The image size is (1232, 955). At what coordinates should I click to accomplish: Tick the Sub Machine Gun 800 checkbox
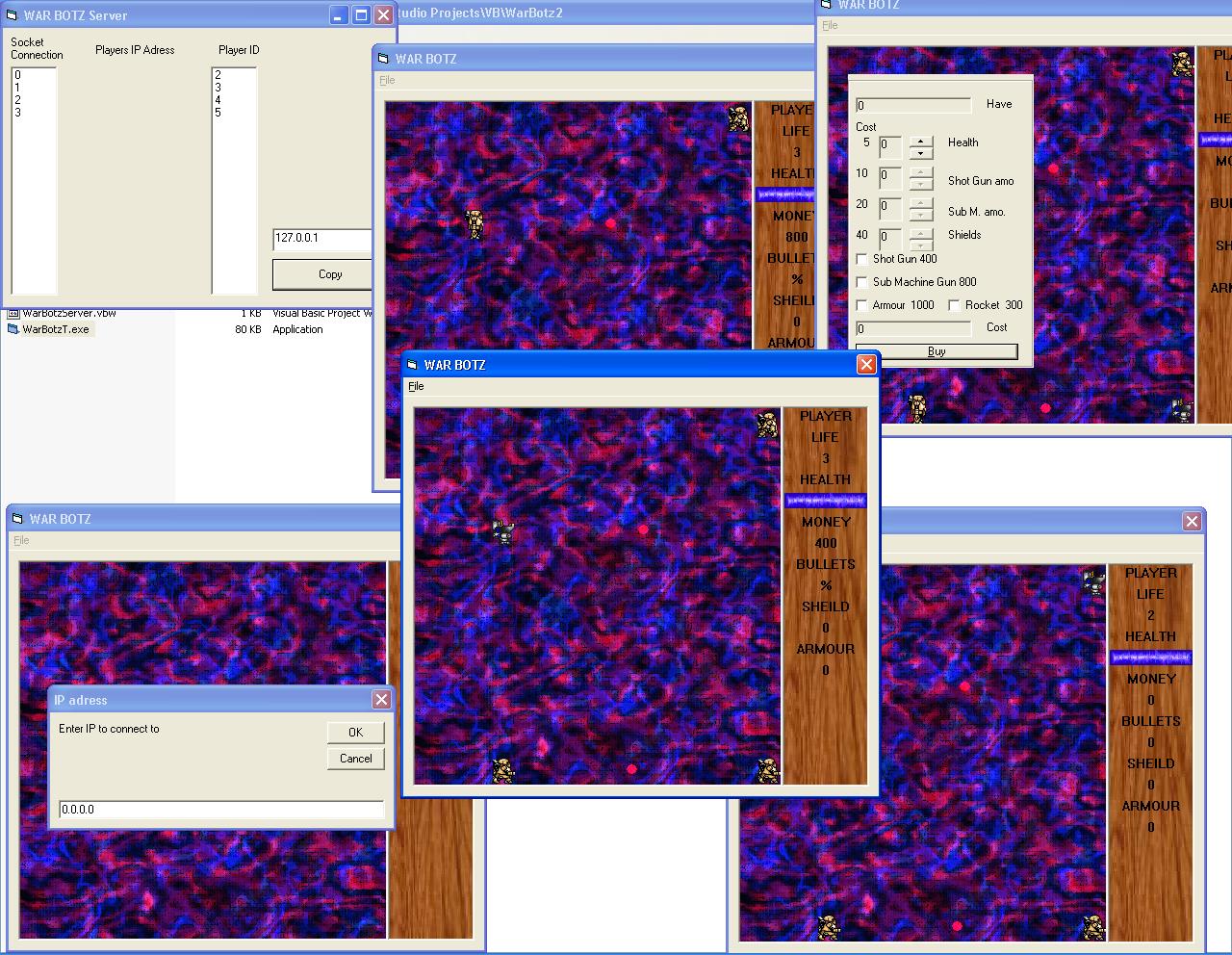(x=861, y=282)
